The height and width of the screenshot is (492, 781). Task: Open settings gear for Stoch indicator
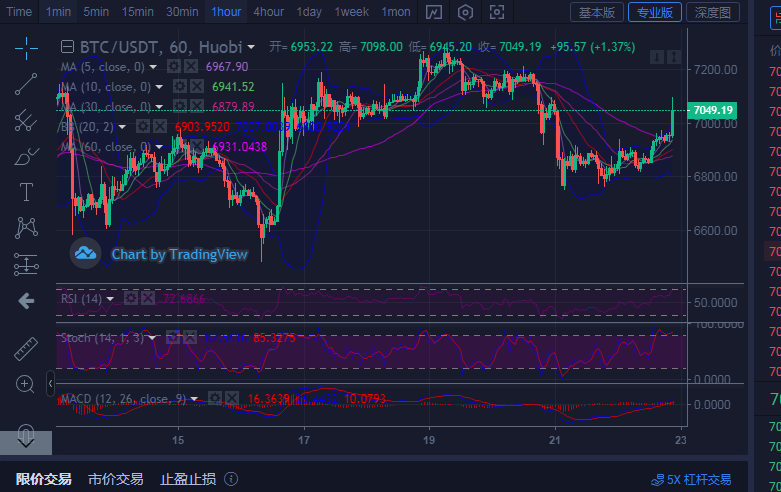pos(173,338)
